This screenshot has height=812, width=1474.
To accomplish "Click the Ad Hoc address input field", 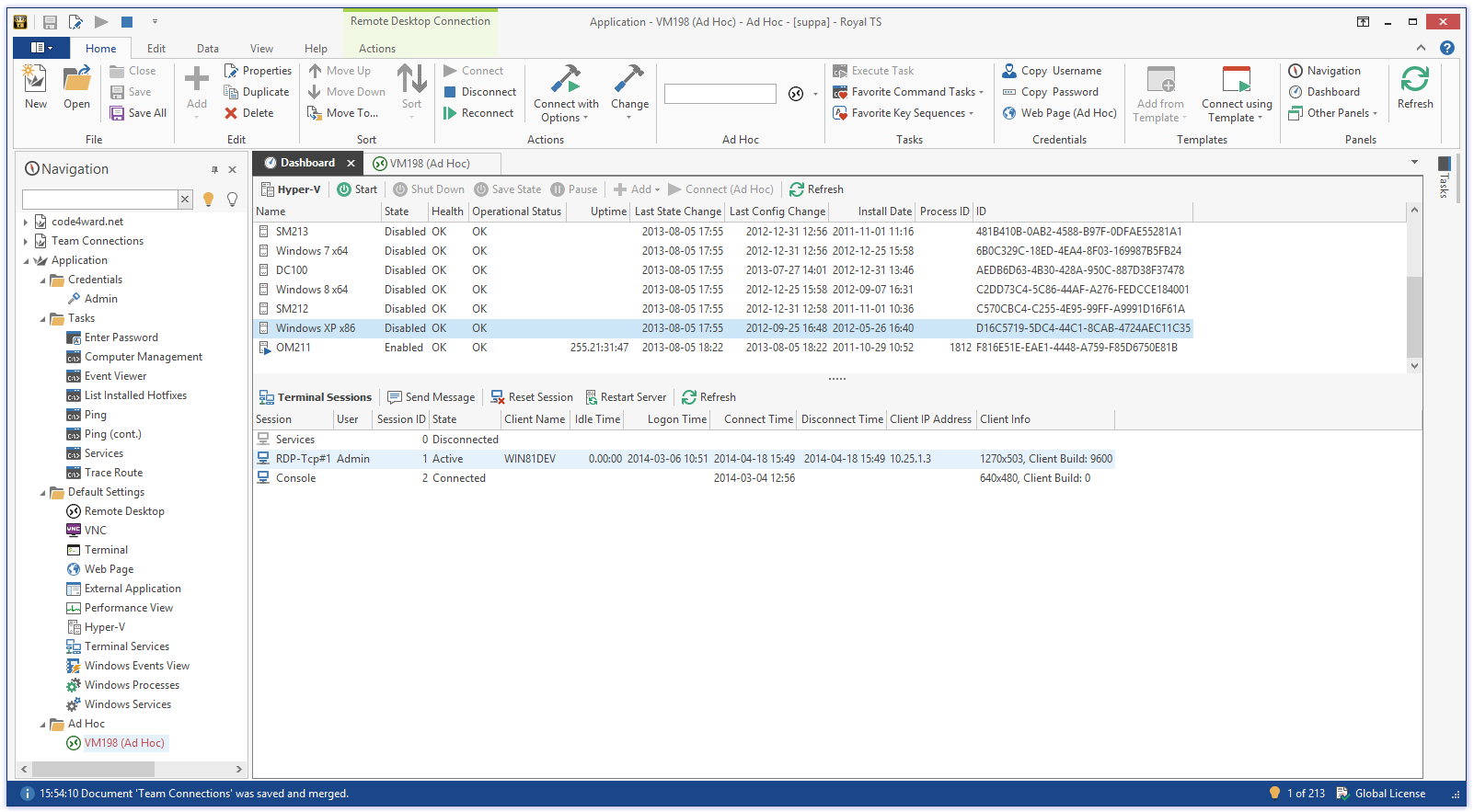I will coord(720,94).
